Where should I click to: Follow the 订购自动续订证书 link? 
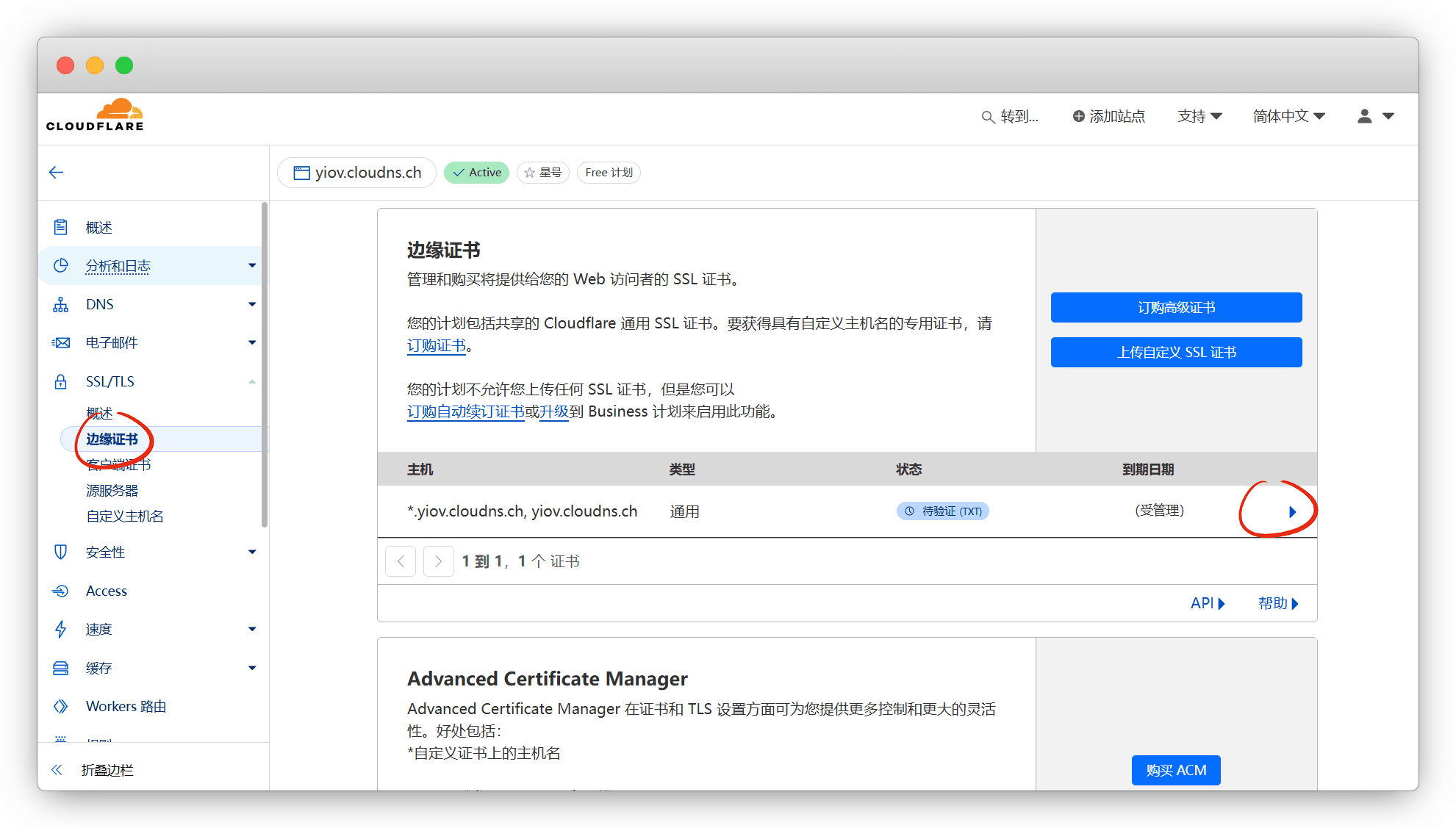click(x=466, y=411)
